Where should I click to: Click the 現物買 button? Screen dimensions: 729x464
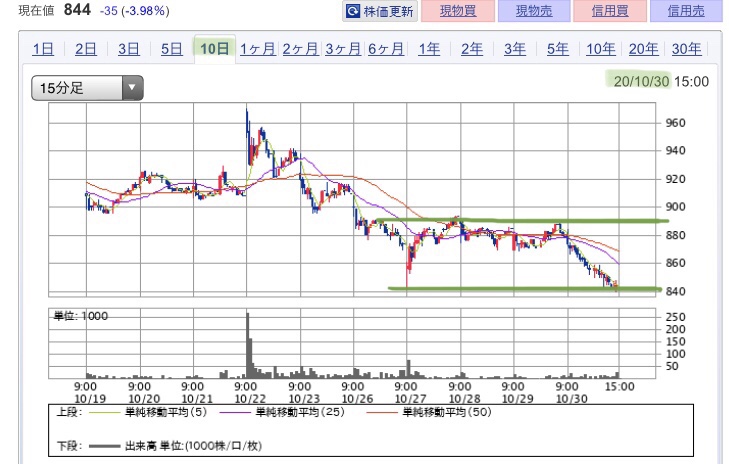click(x=457, y=11)
